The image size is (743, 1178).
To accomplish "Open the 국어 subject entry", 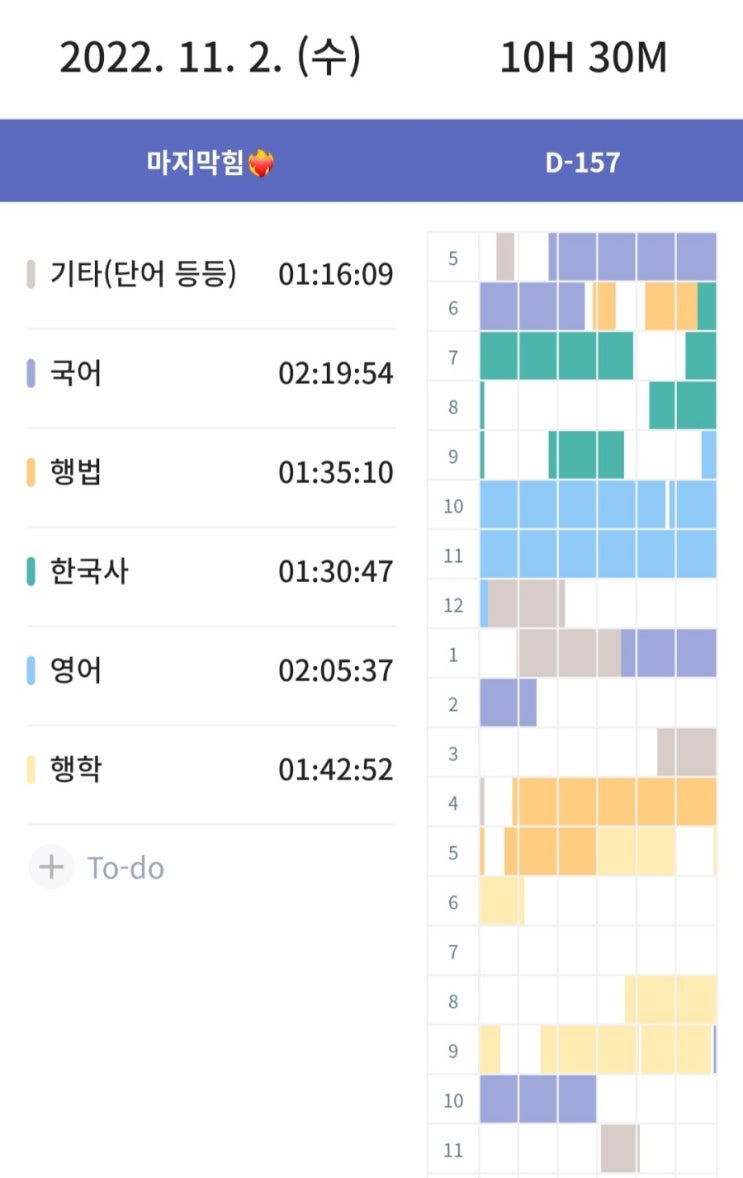I will click(x=76, y=374).
